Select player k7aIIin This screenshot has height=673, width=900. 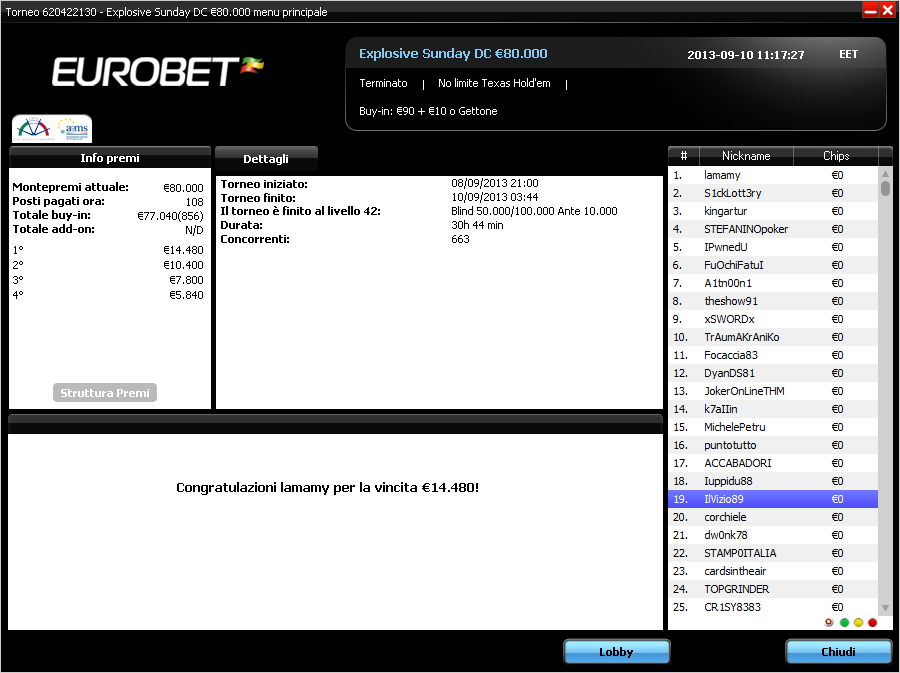click(773, 409)
